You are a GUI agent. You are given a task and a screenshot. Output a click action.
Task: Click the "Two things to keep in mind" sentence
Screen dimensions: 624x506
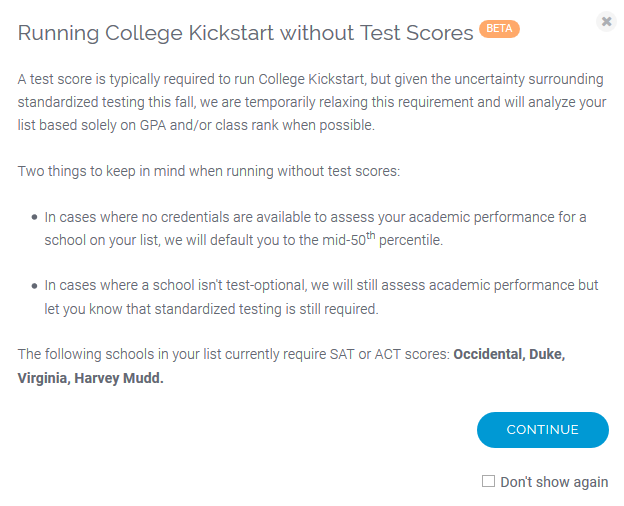209,171
